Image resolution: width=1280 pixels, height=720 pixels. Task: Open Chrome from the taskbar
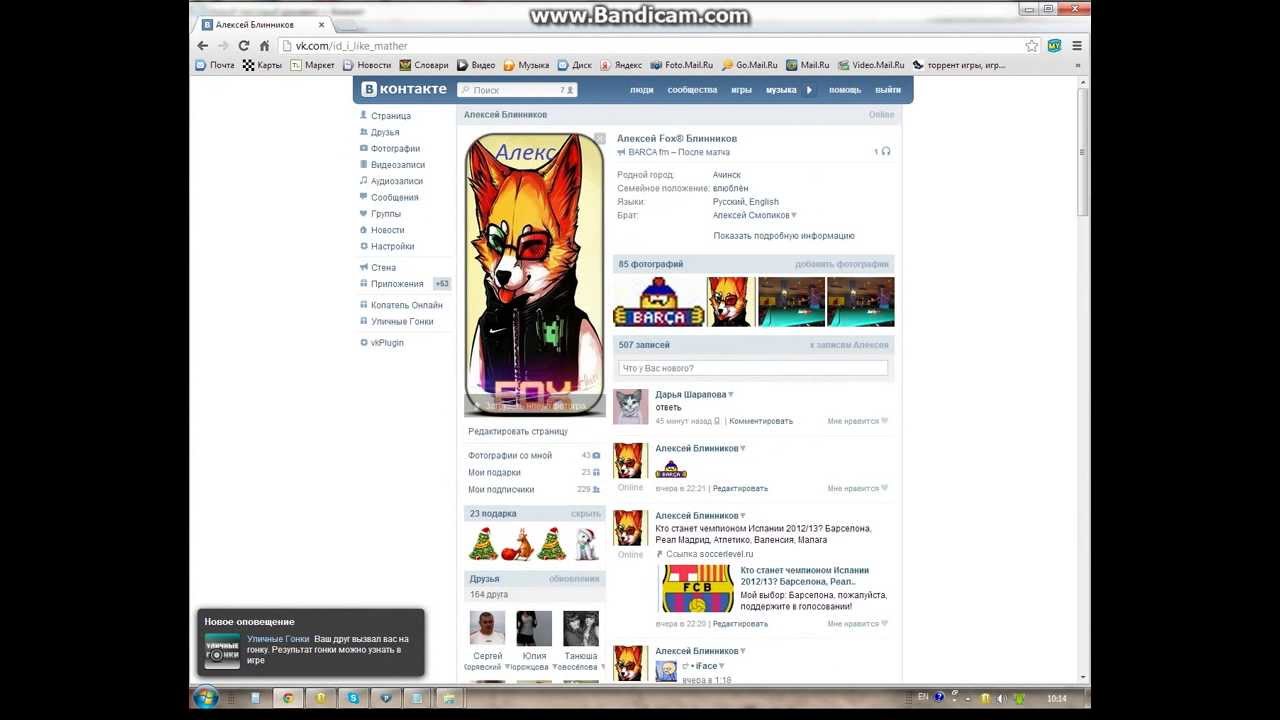tap(288, 698)
